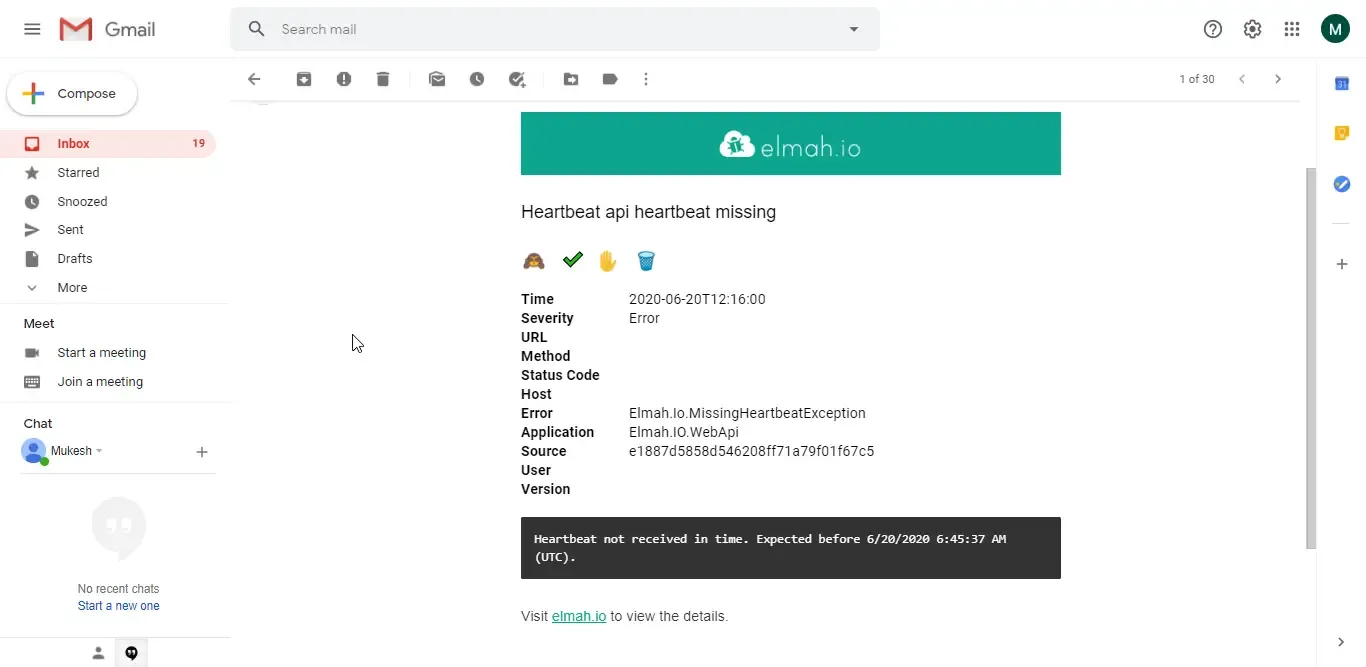Open the more actions menu above the email
The height and width of the screenshot is (667, 1366).
pos(646,79)
